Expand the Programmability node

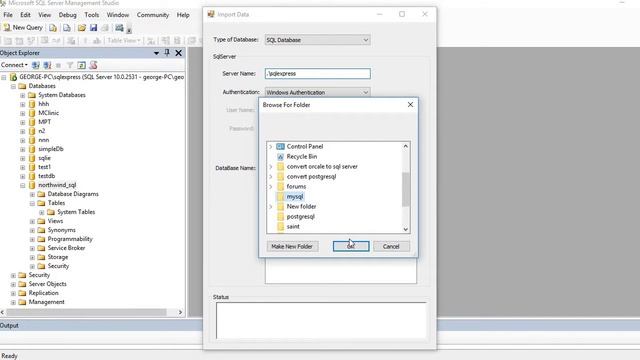pyautogui.click(x=32, y=239)
